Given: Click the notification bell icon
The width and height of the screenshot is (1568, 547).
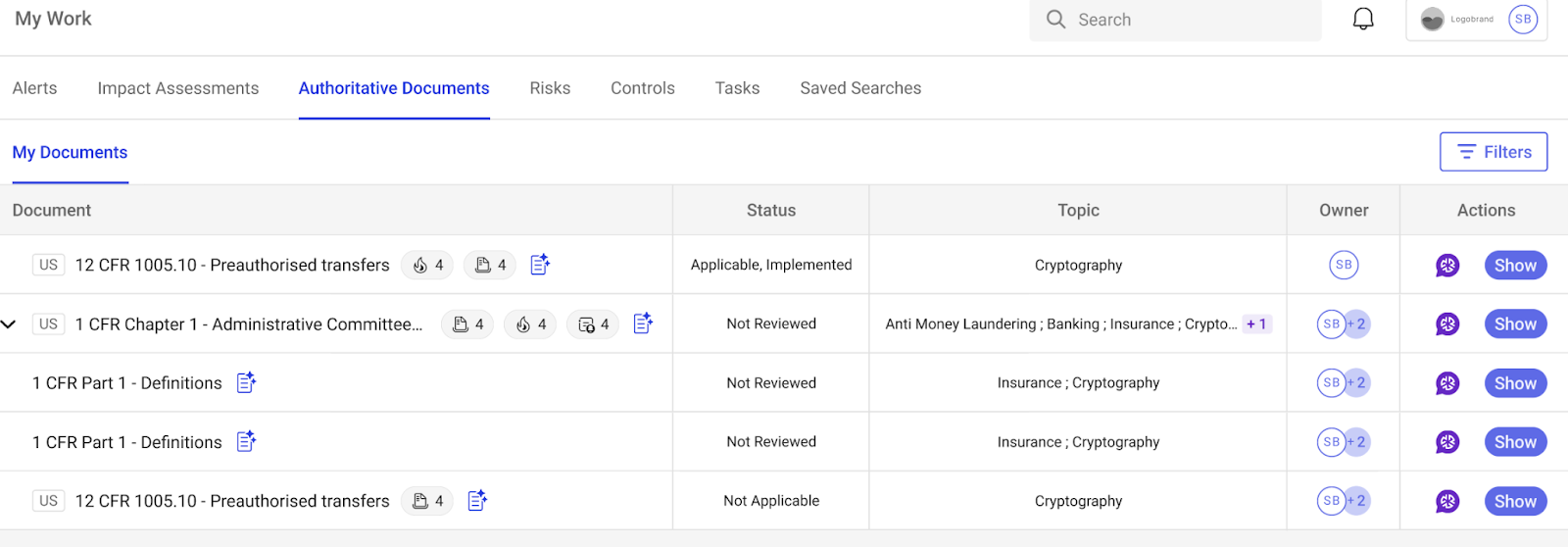Looking at the screenshot, I should point(1363,20).
